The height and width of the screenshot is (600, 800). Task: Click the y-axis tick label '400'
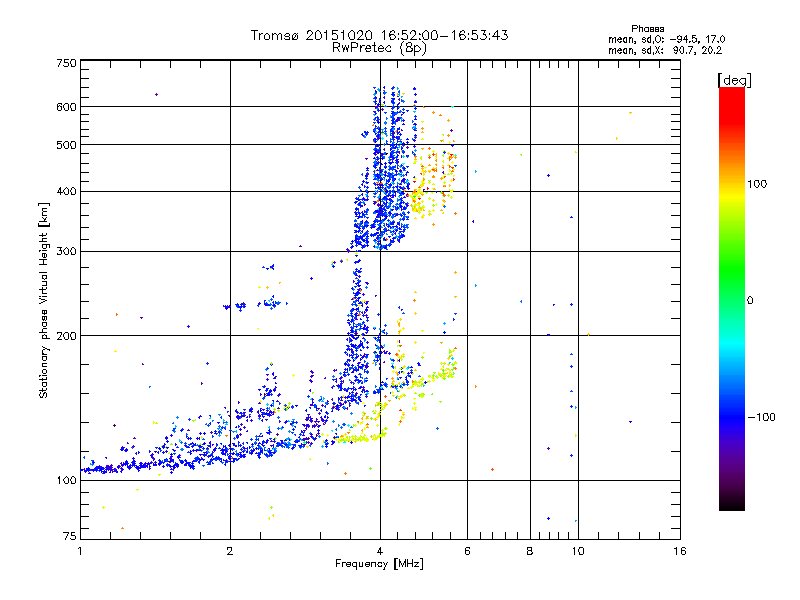pos(66,192)
